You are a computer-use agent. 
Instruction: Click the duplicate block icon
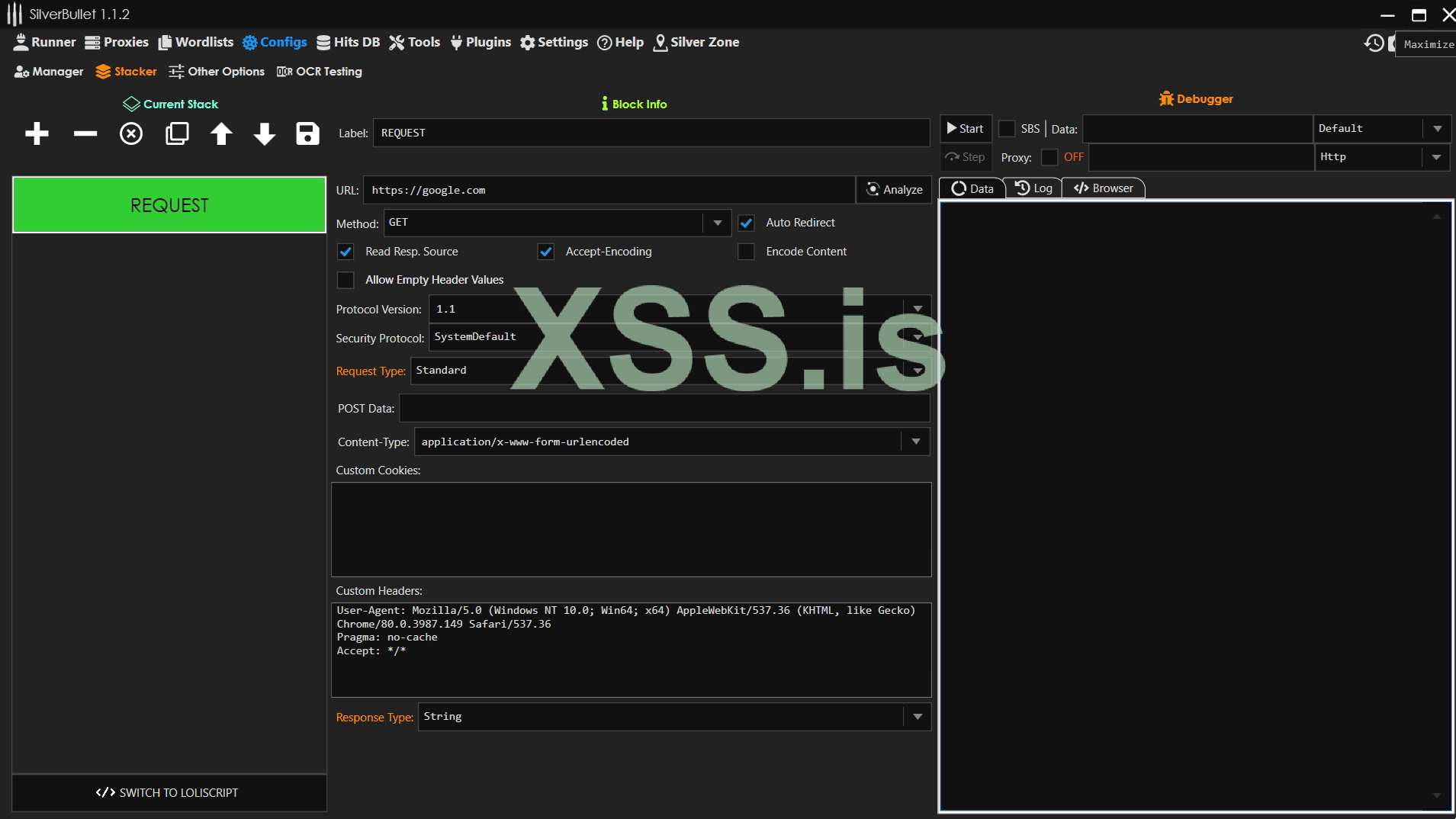point(177,134)
